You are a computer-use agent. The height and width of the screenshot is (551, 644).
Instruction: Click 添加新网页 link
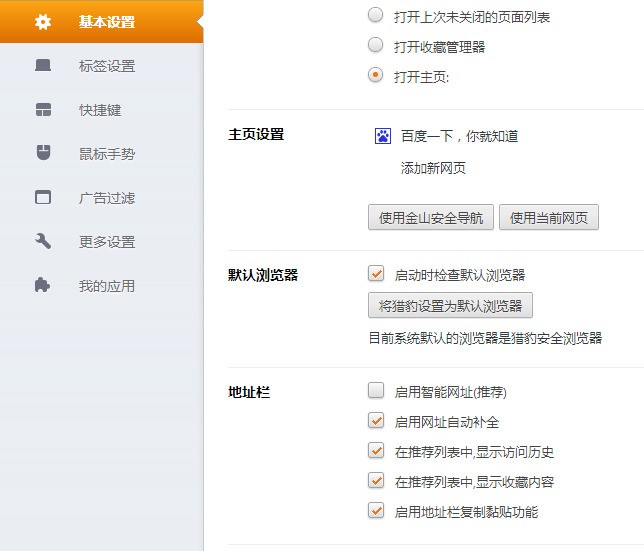tap(433, 168)
